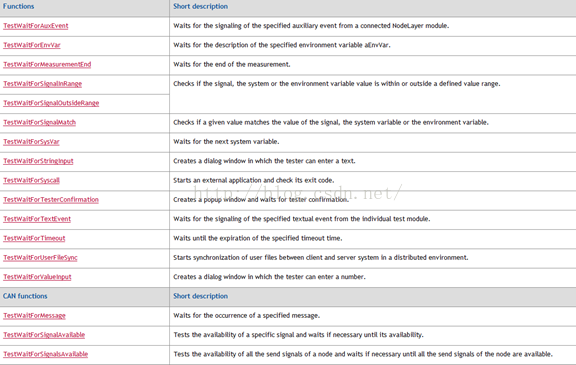
Task: Open the TestWaitForAuxEvent link
Action: 36,26
